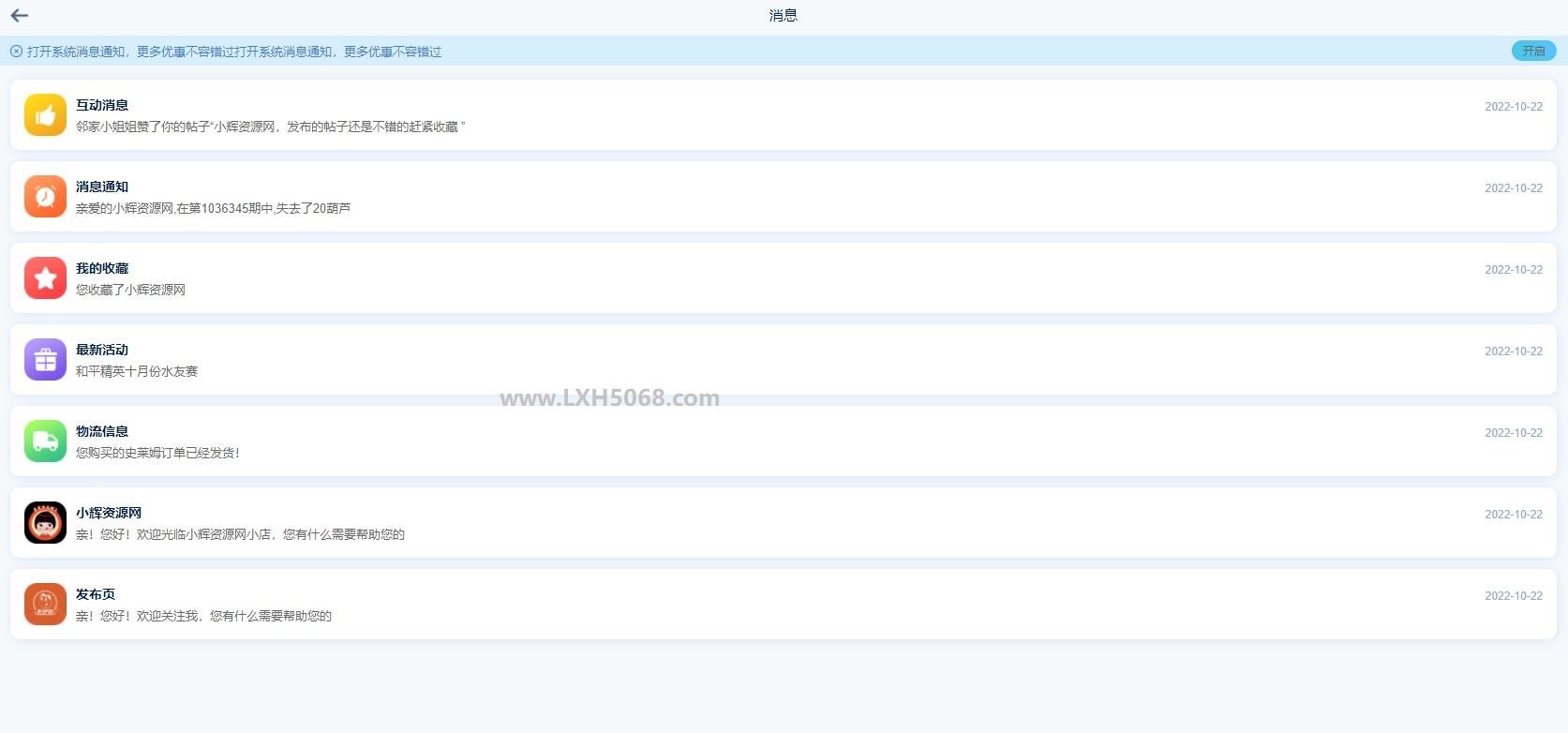Screen dimensions: 1568x733
Task: Read the message 邻家小姐姐赞了你的帖子
Action: tap(271, 127)
